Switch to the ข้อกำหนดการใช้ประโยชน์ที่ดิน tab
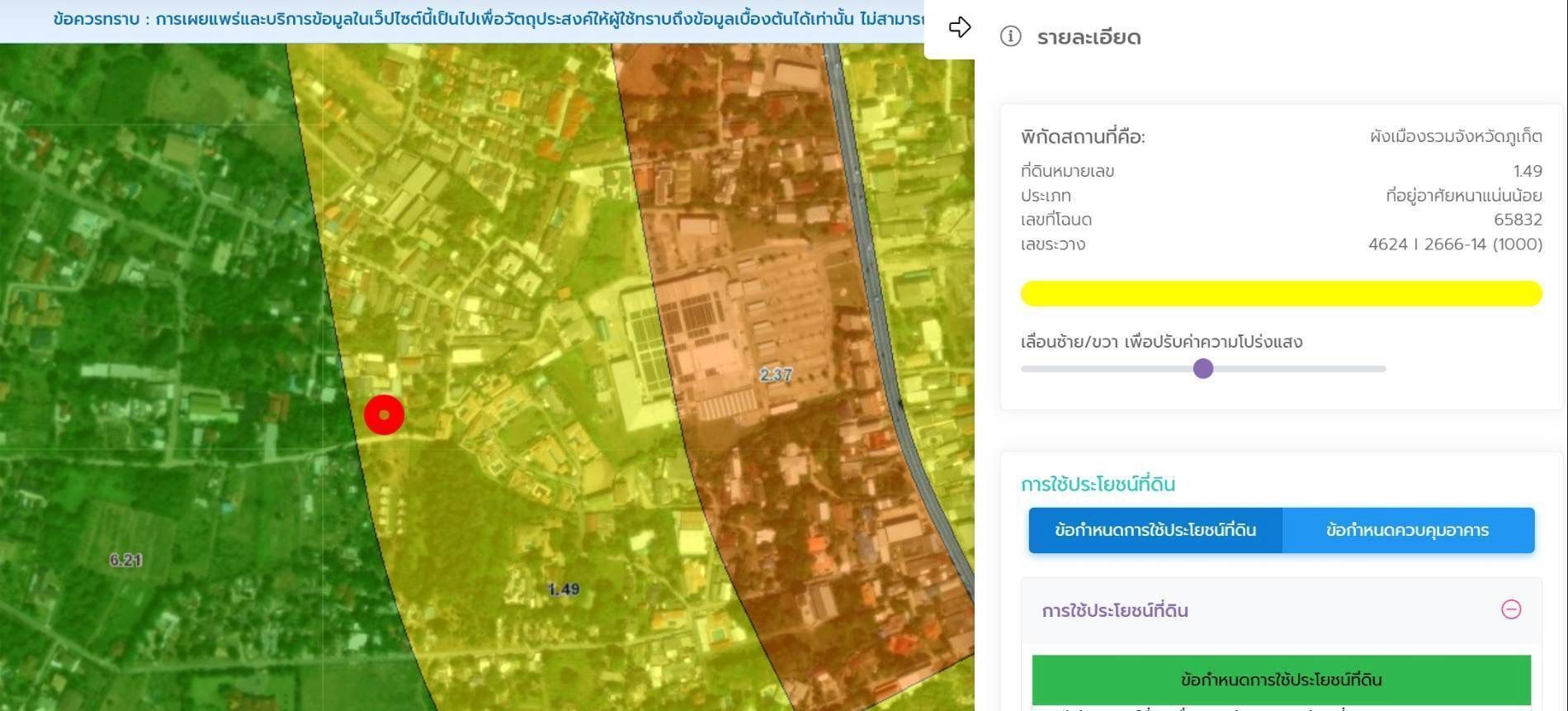This screenshot has height=711, width=1568. (x=1155, y=530)
